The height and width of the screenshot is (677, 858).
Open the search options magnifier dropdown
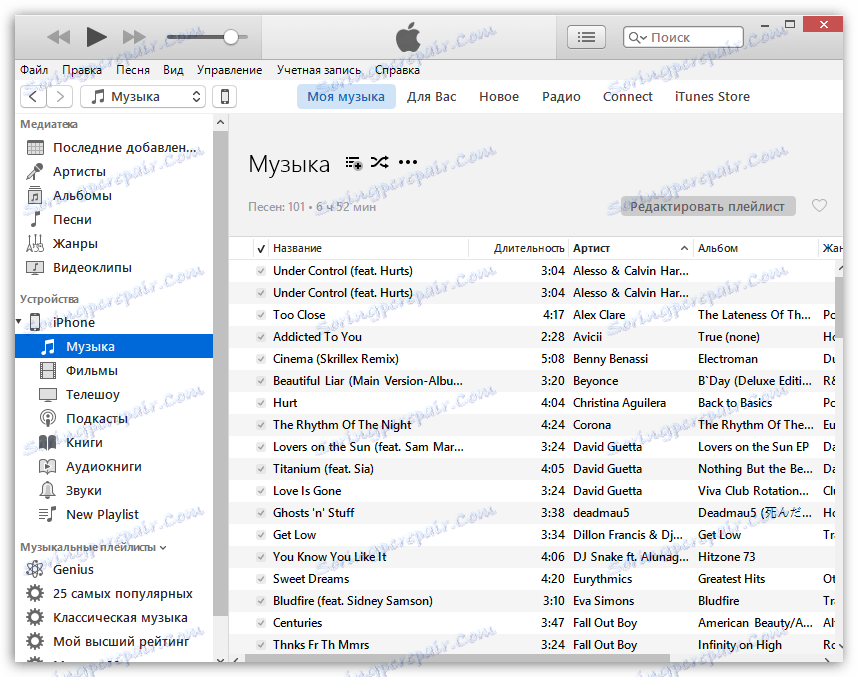click(x=637, y=37)
